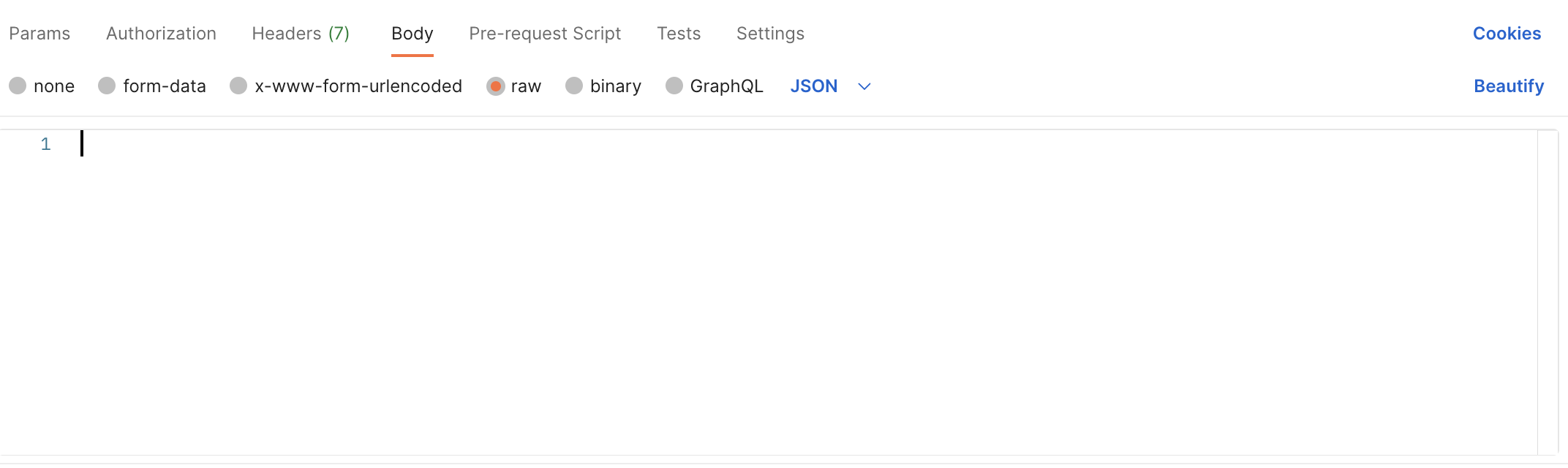This screenshot has height=468, width=1568.
Task: Expand the chevron next to JSON
Action: coord(864,86)
